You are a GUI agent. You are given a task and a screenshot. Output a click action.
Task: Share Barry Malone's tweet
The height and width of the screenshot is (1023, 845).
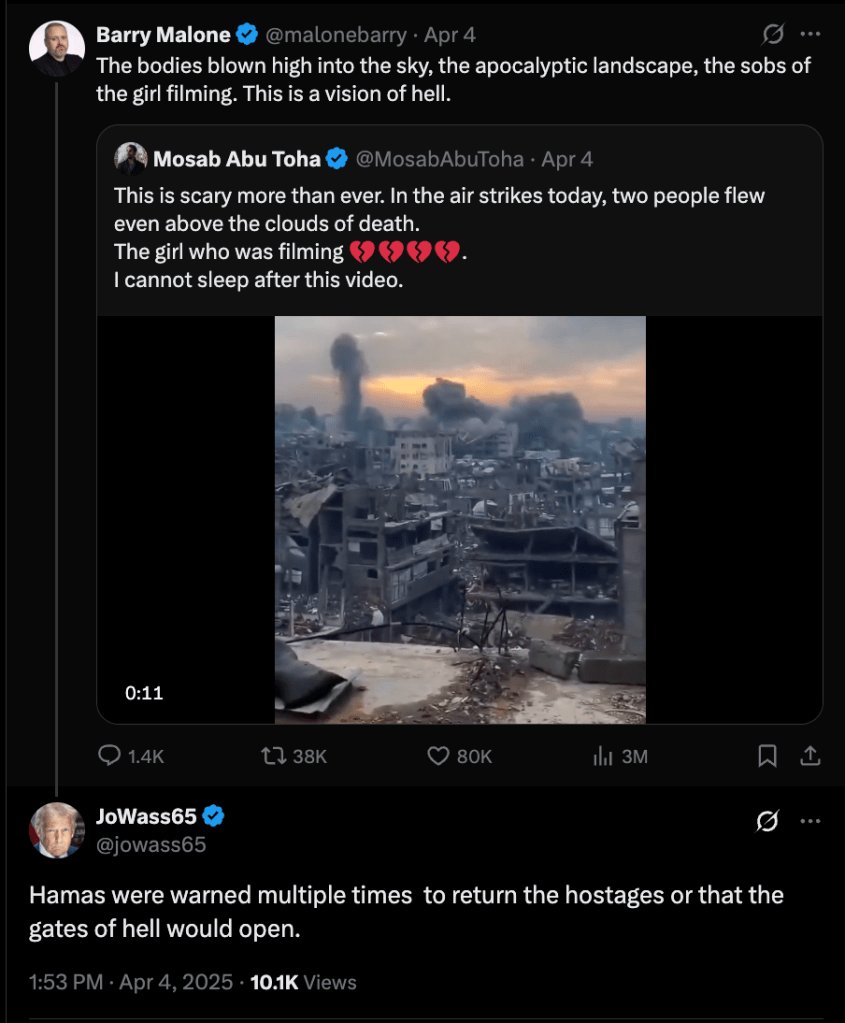pyautogui.click(x=811, y=756)
